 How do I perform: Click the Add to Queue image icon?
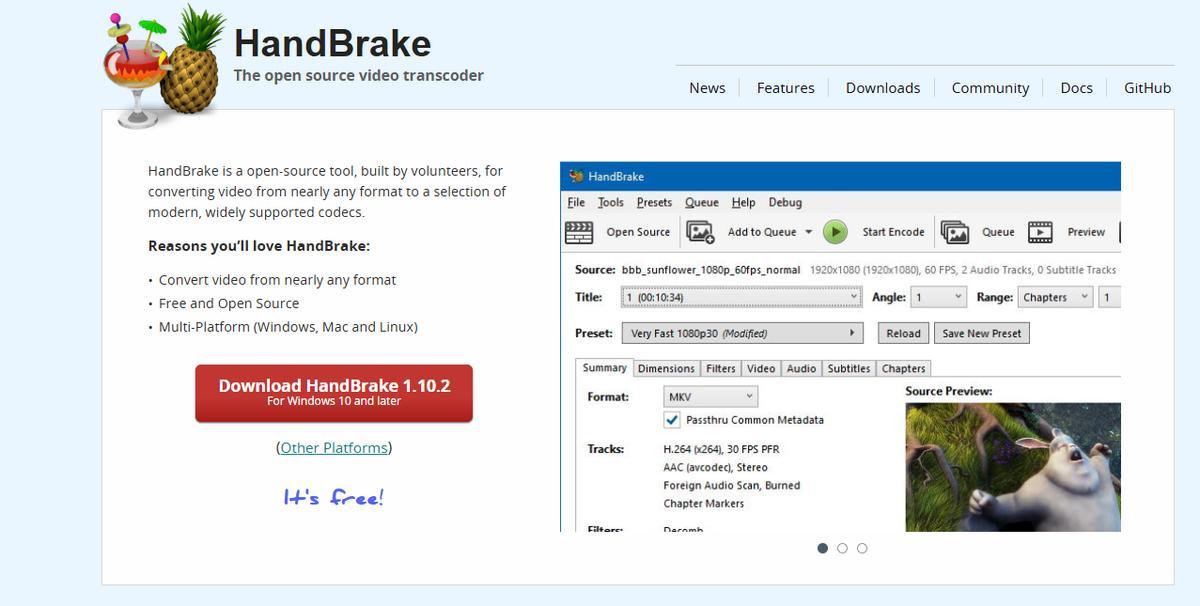click(x=700, y=232)
